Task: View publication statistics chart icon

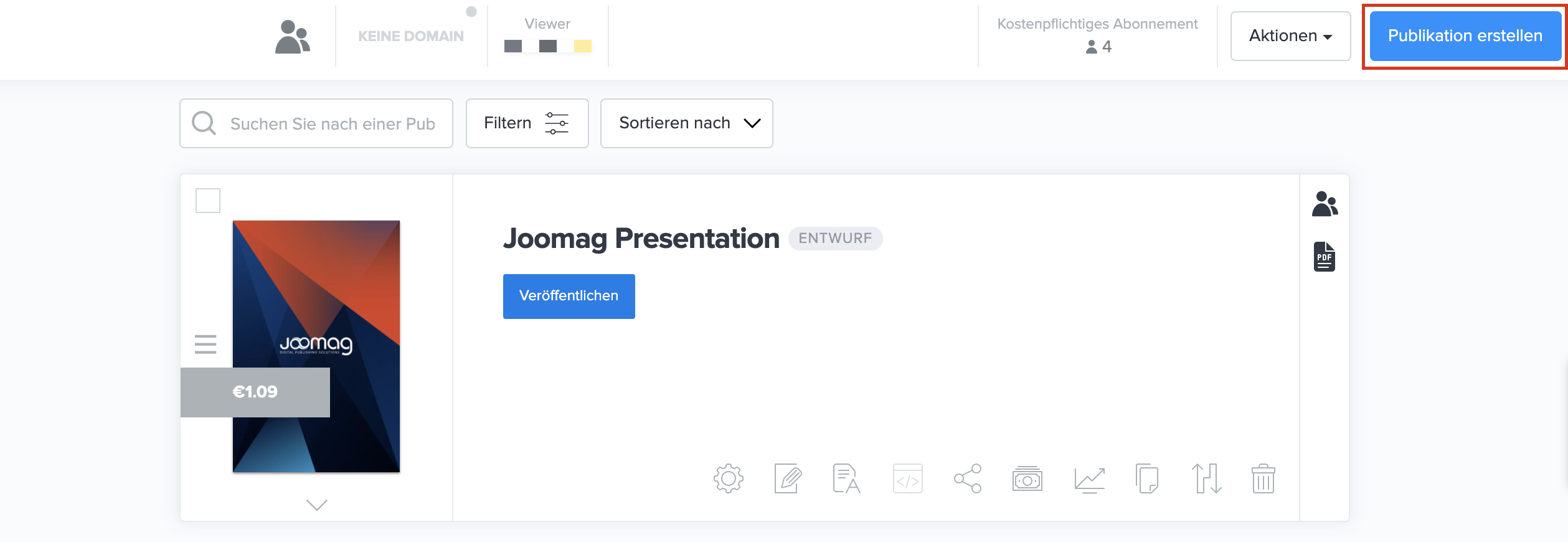Action: [x=1089, y=478]
